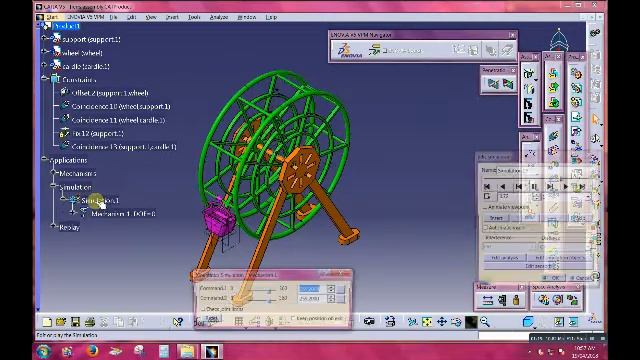The width and height of the screenshot is (640, 360).
Task: Click the Open file icon
Action: point(61,322)
